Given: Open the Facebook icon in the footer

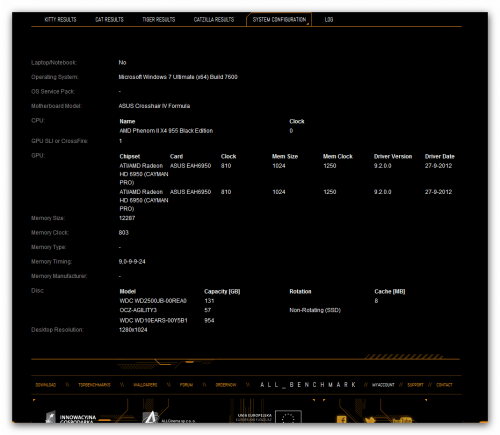Looking at the screenshot, I should (x=341, y=420).
